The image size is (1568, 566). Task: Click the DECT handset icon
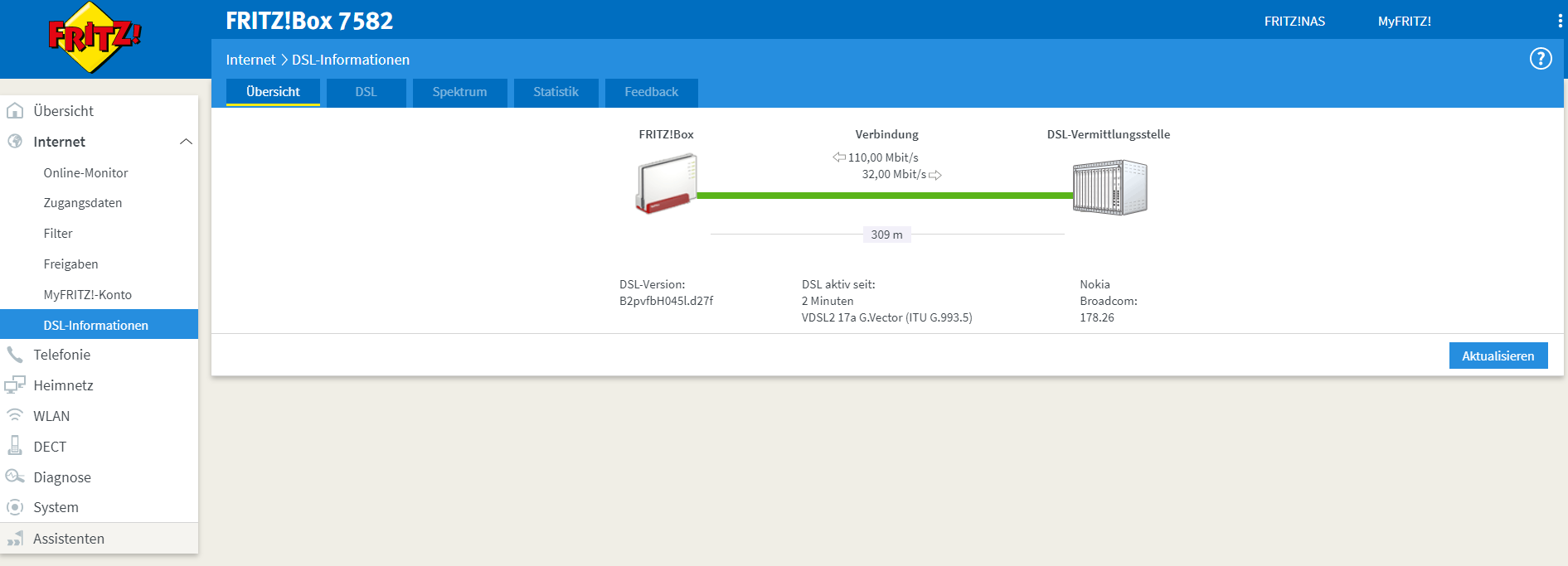coord(15,446)
